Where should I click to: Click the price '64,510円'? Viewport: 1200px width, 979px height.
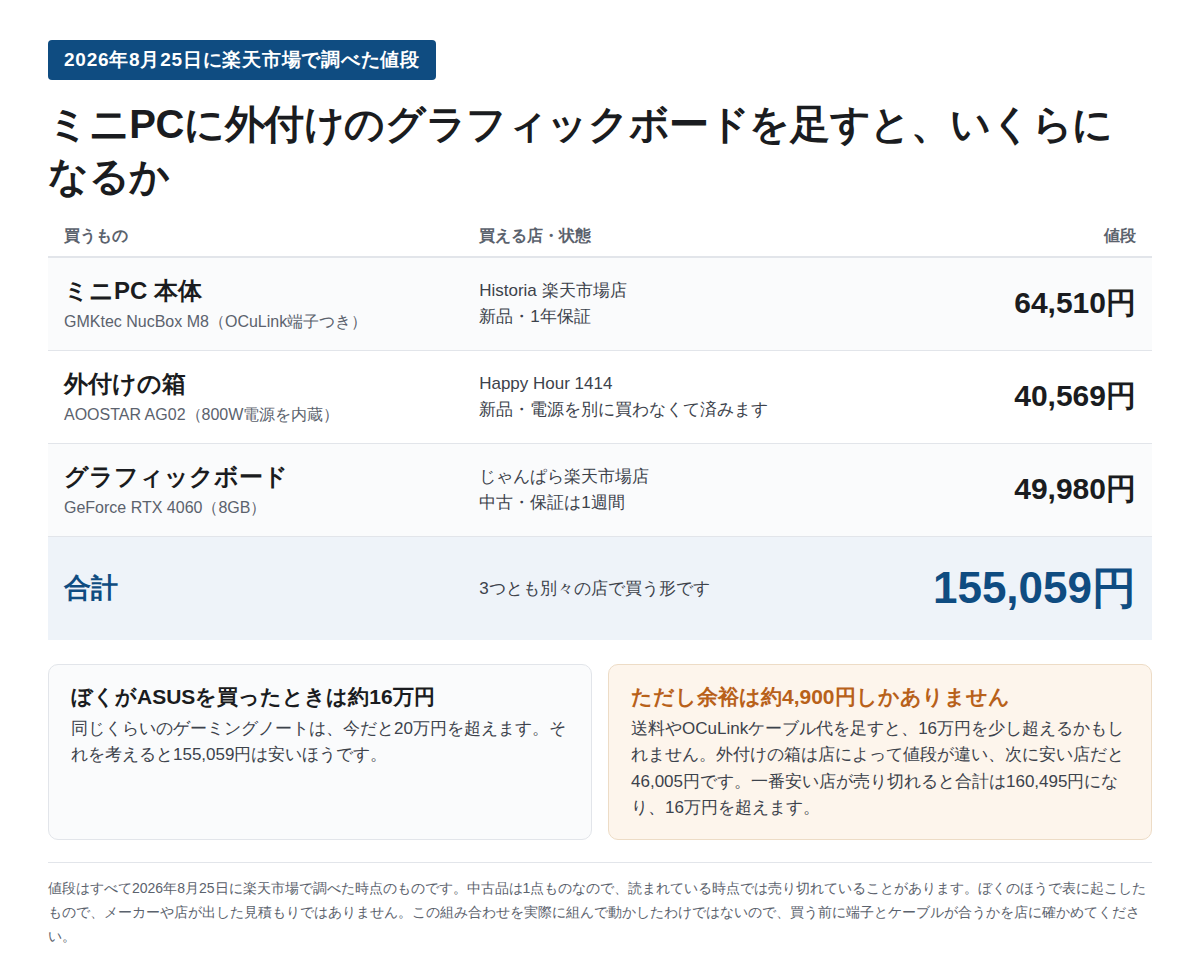pyautogui.click(x=1074, y=303)
